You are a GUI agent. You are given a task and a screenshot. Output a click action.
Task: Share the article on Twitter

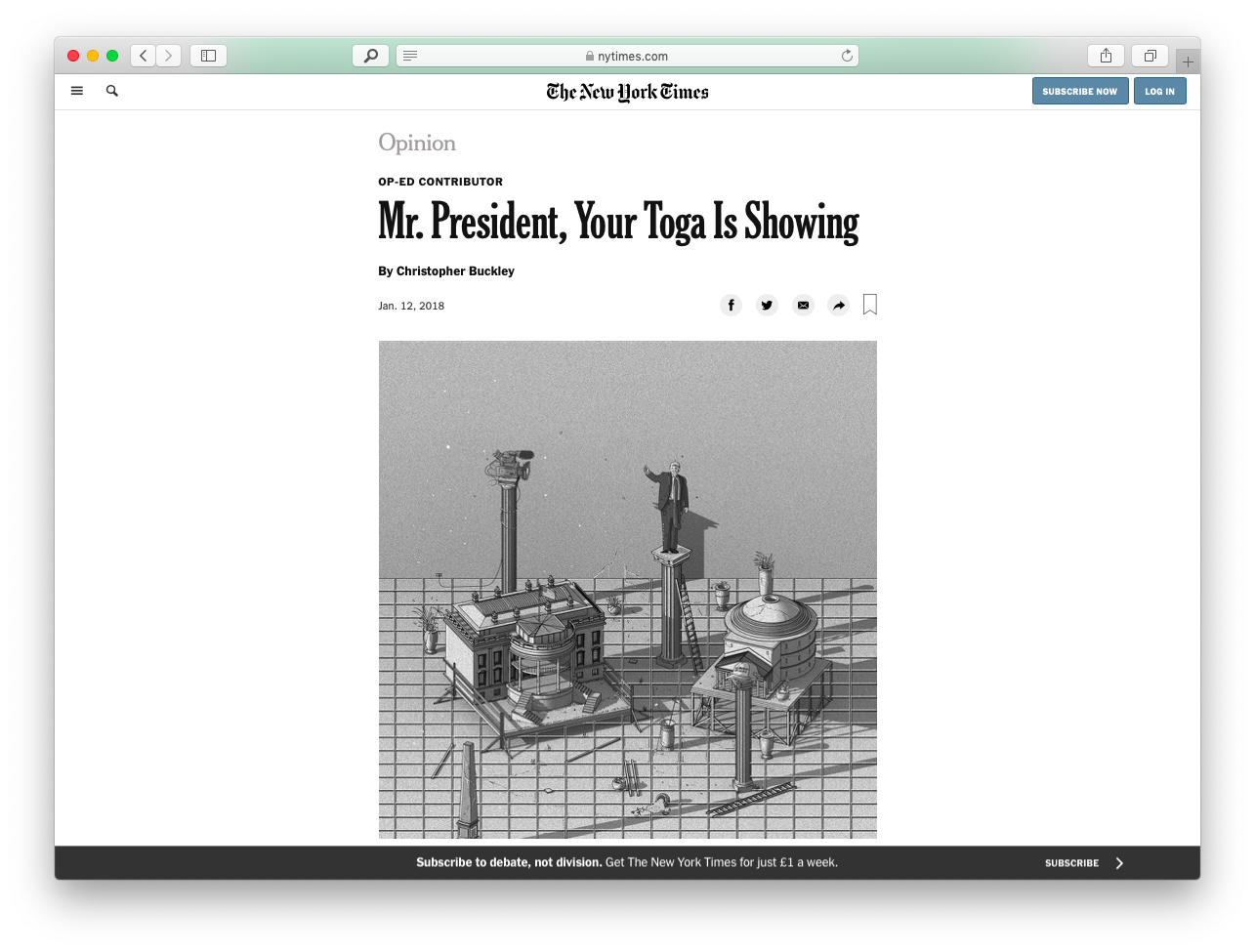click(767, 306)
